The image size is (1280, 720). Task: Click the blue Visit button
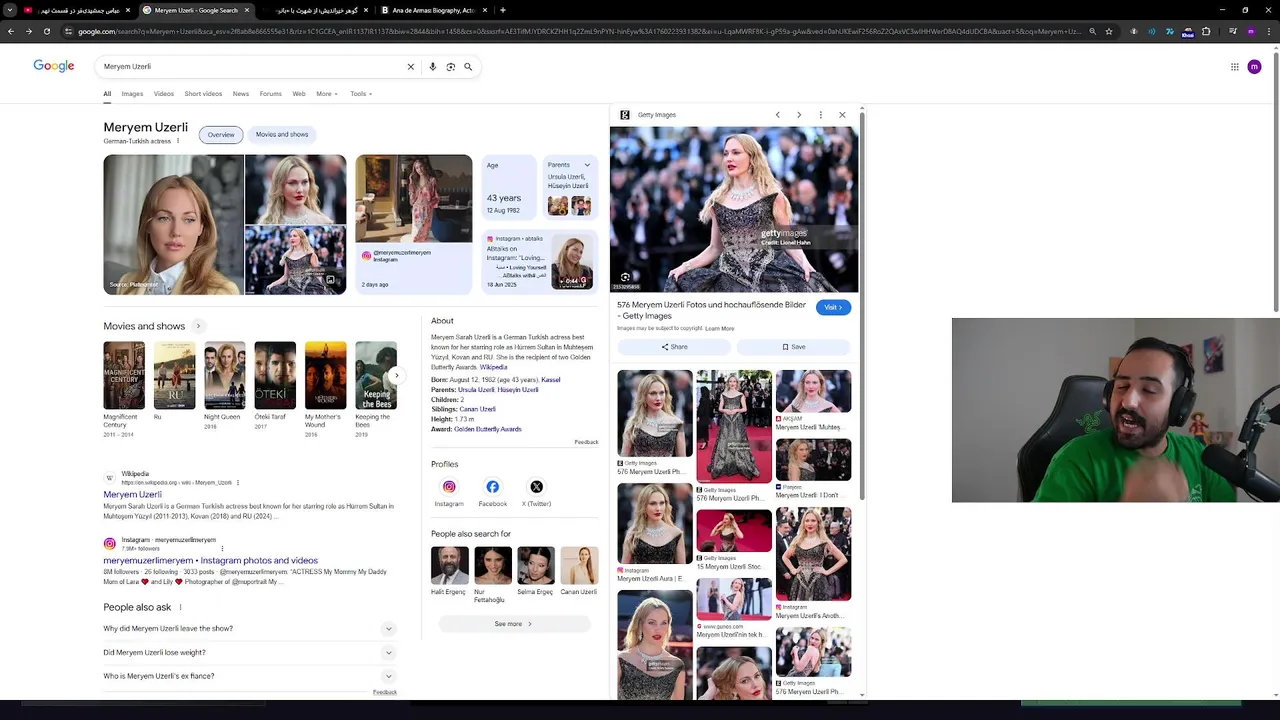point(832,307)
